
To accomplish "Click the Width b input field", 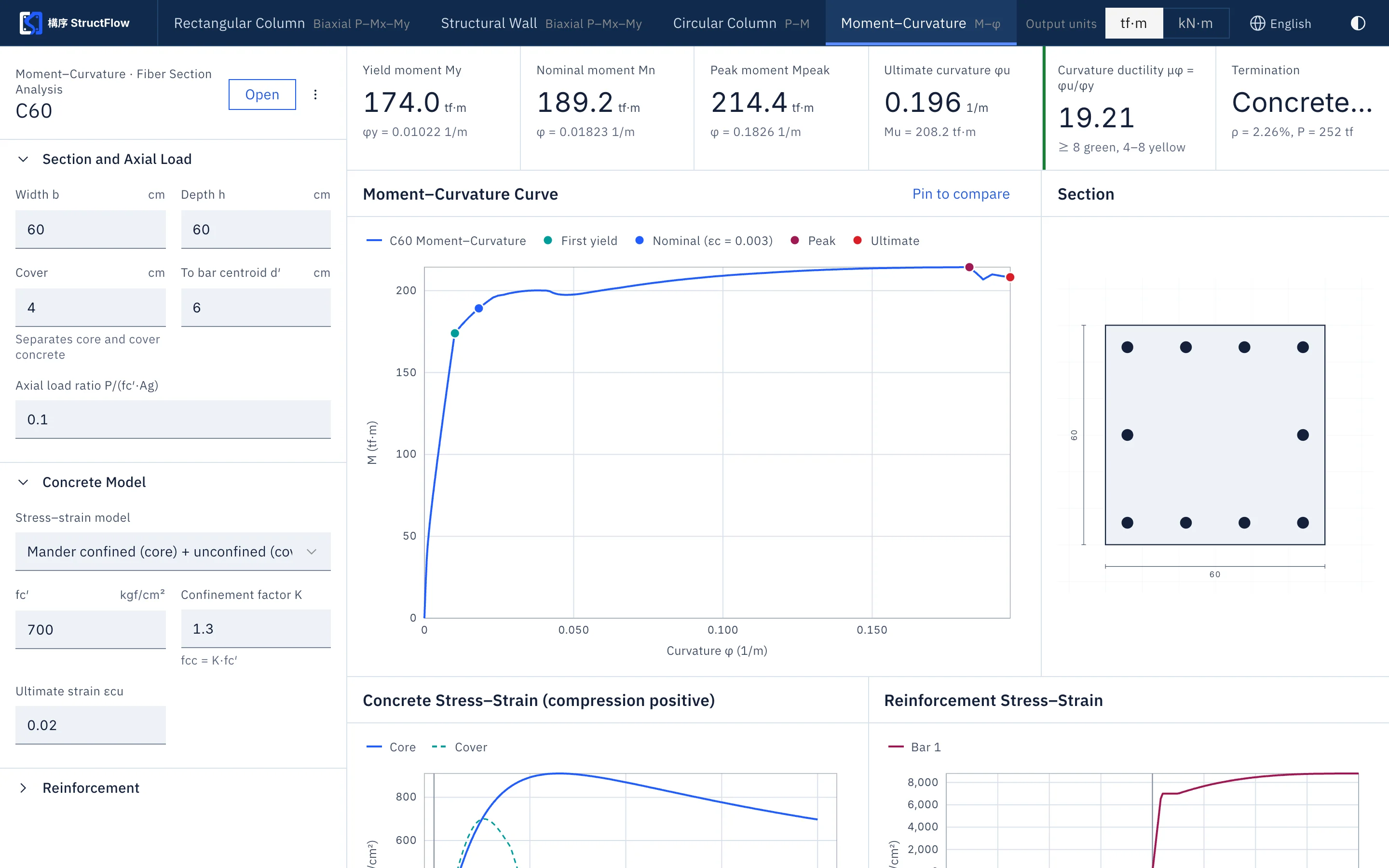I will coord(91,230).
